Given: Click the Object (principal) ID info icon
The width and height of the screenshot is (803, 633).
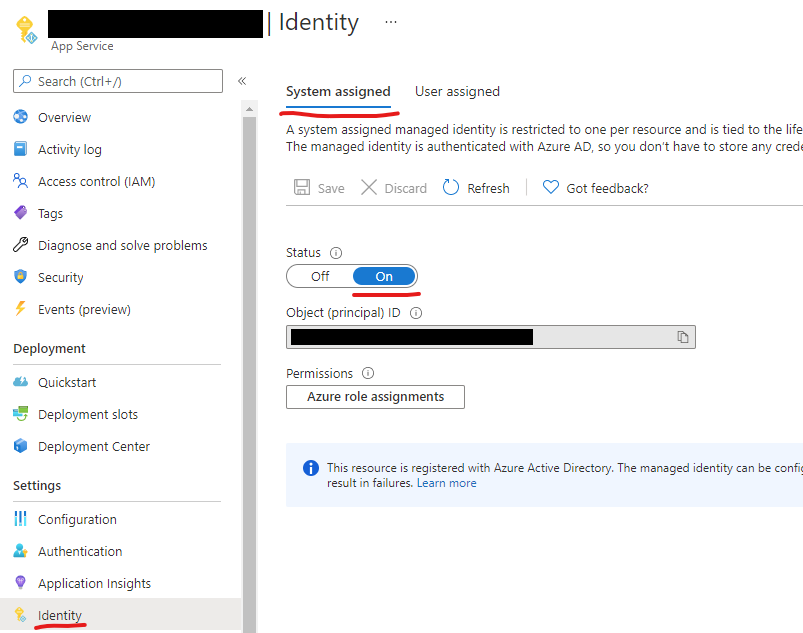Looking at the screenshot, I should pos(416,313).
